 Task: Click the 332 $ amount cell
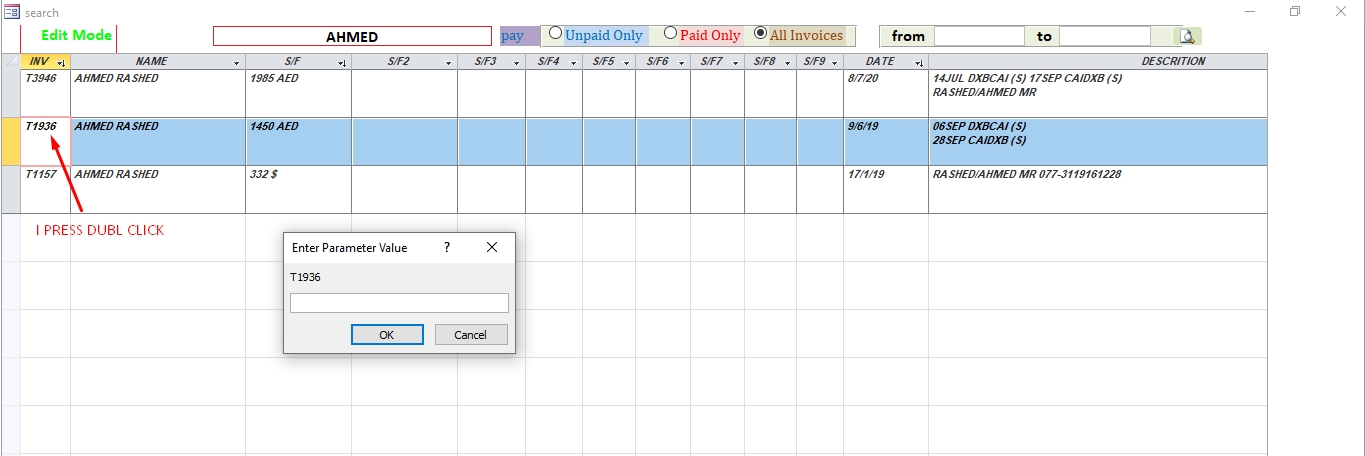[298, 189]
